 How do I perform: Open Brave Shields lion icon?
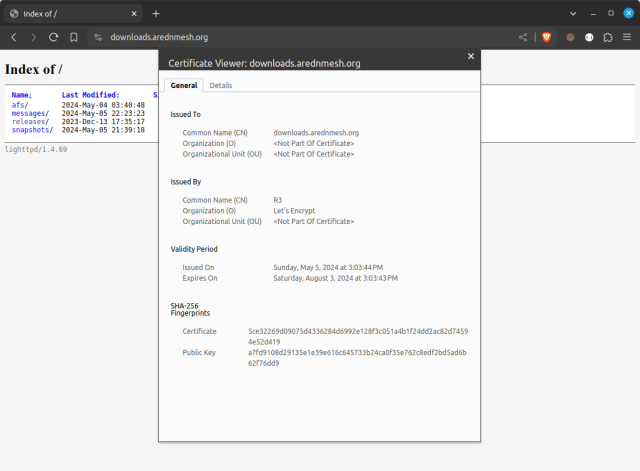[547, 37]
